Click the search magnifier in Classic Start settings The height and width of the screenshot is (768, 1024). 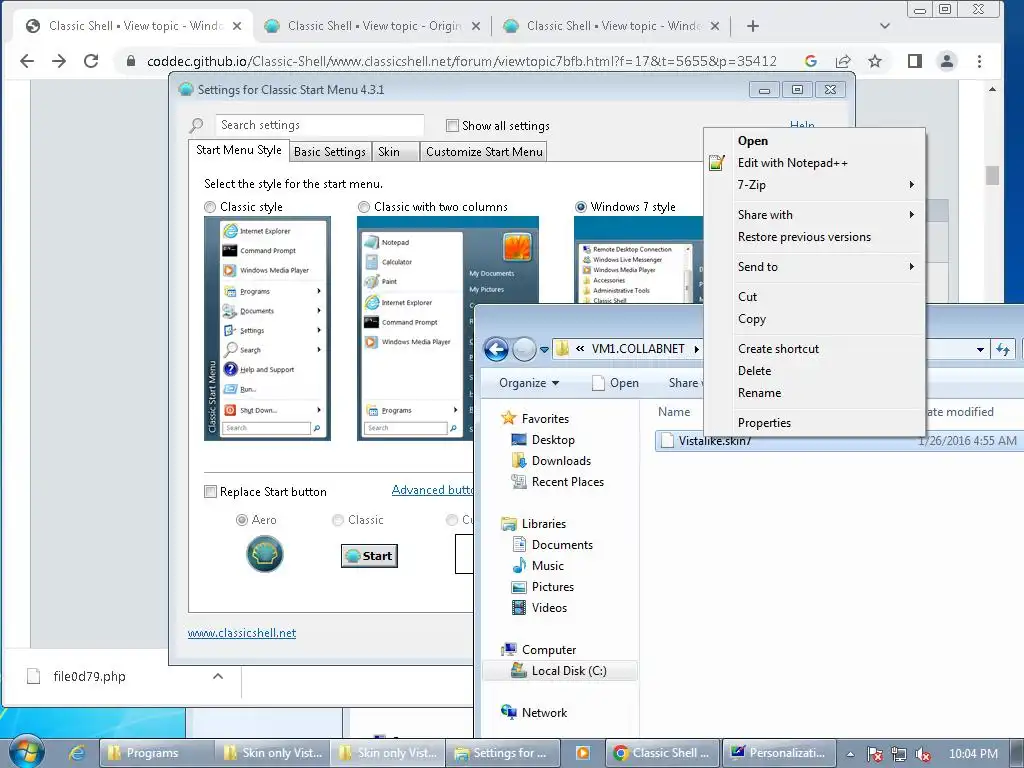tap(197, 125)
